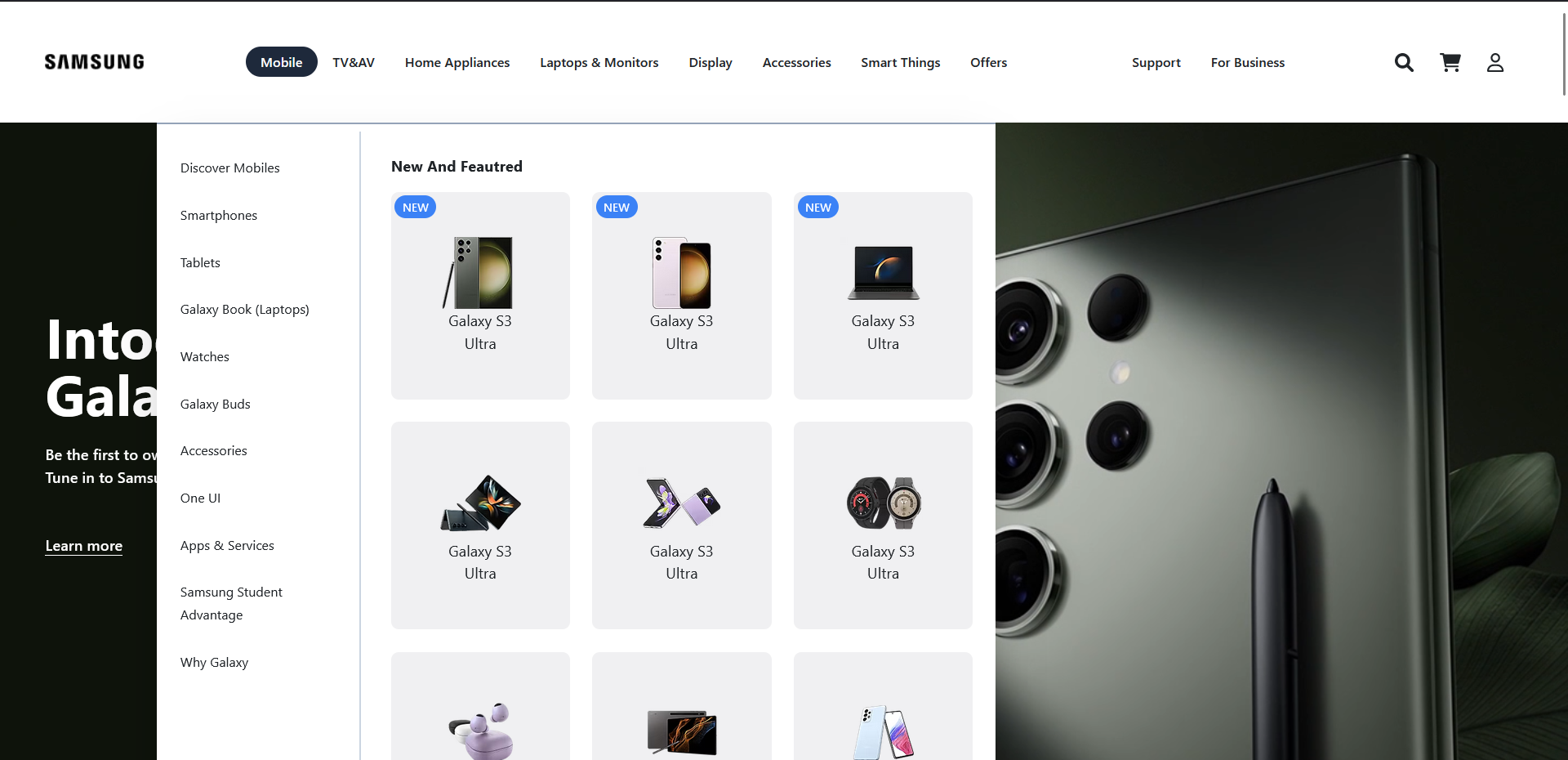
Task: Open the green phone with S Pen card
Action: [x=480, y=296]
